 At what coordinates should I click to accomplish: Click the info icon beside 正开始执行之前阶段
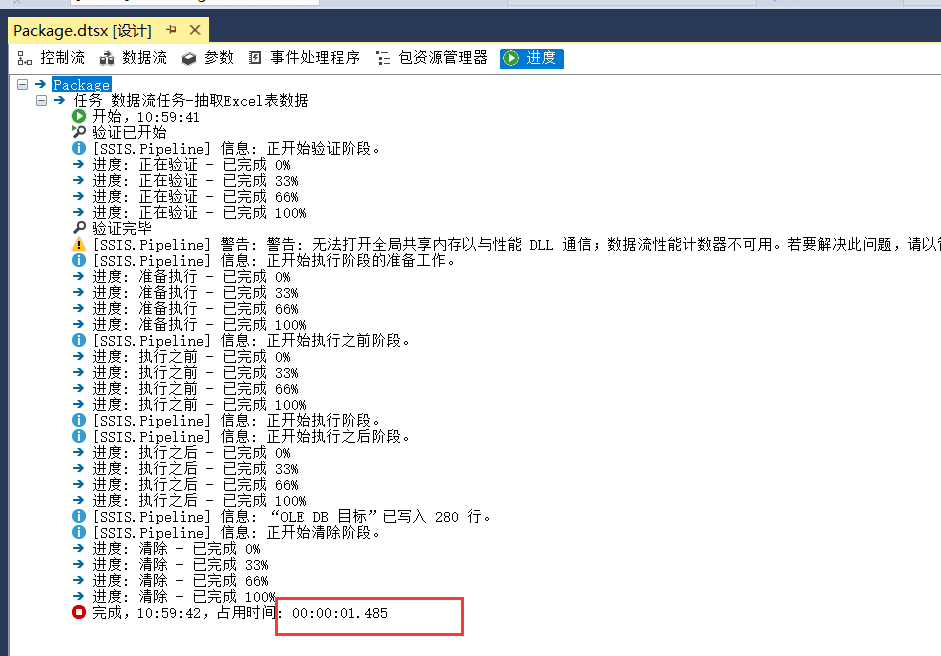click(79, 340)
